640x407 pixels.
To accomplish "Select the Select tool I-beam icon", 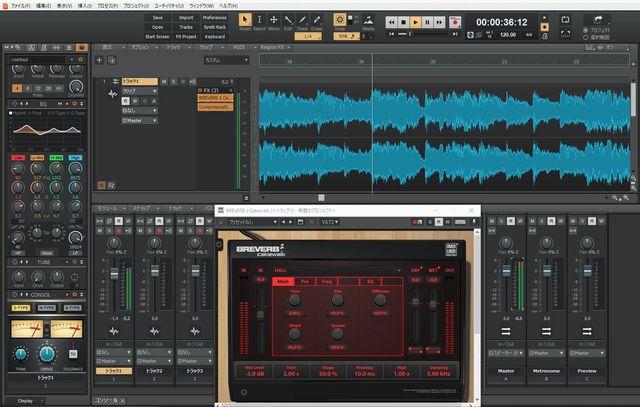I will pos(259,20).
